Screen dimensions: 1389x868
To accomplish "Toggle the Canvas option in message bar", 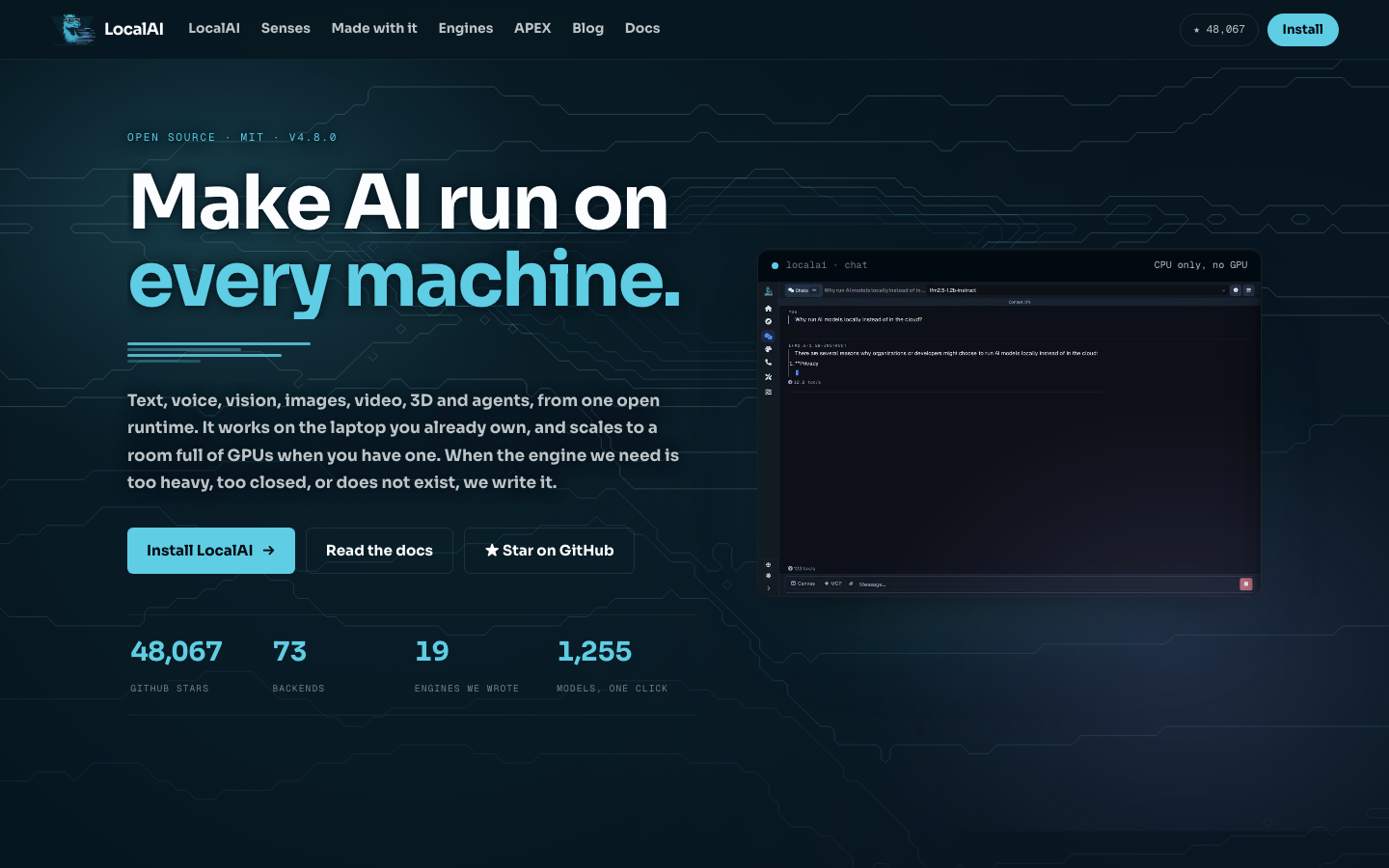I will pyautogui.click(x=803, y=583).
